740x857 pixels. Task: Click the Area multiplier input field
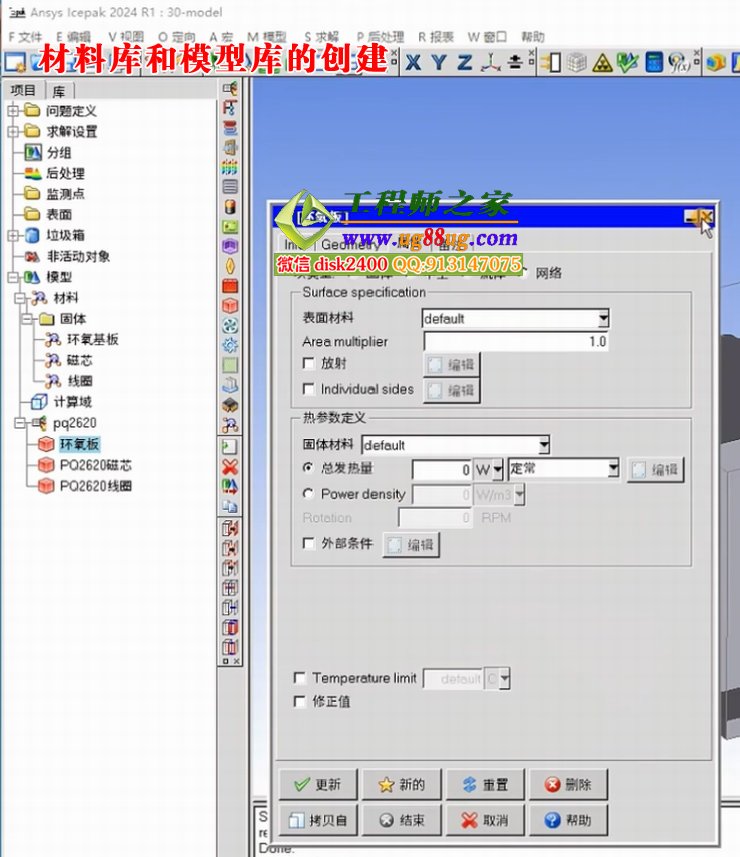(x=515, y=341)
